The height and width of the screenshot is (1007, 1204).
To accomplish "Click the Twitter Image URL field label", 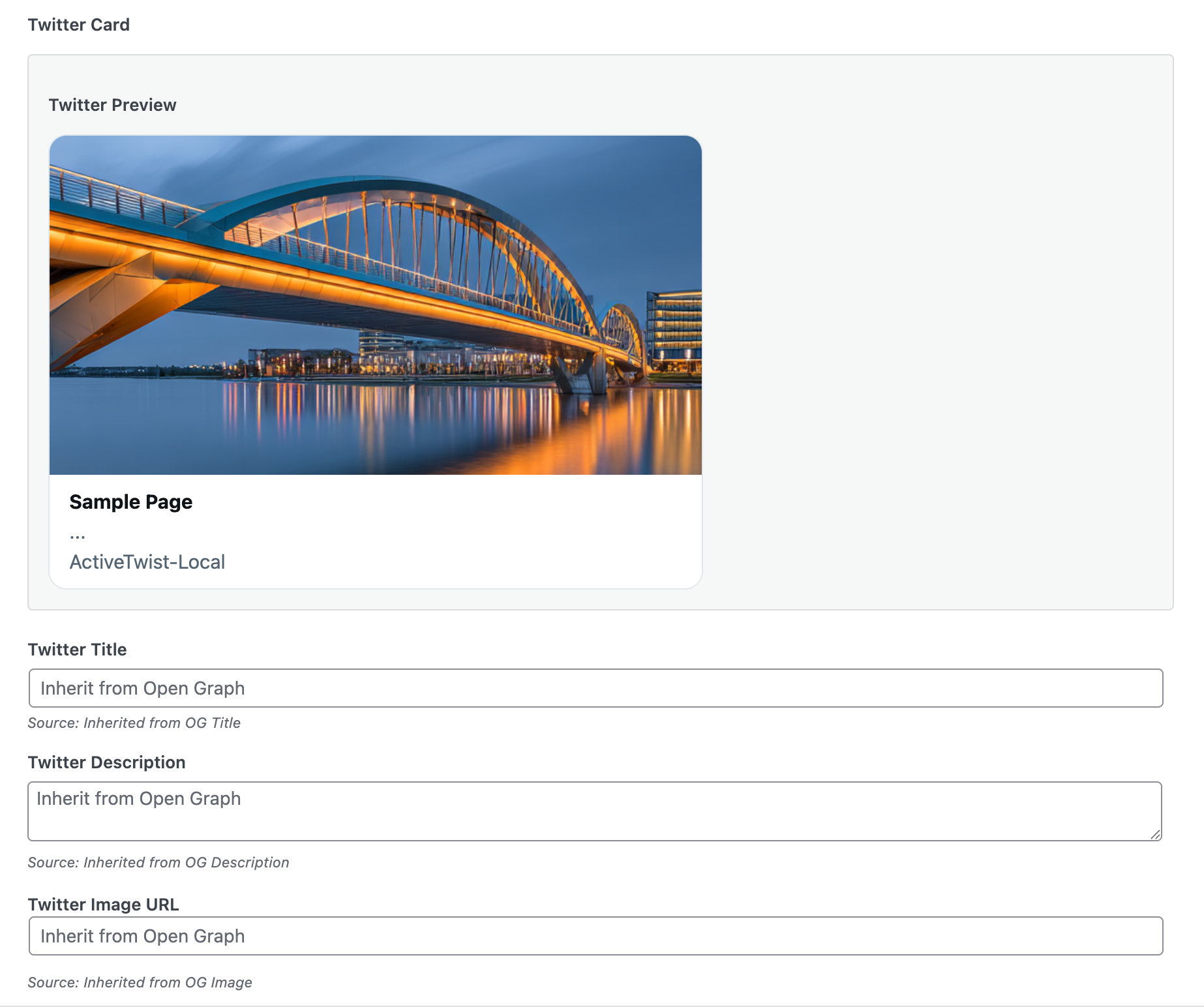I will pyautogui.click(x=103, y=905).
